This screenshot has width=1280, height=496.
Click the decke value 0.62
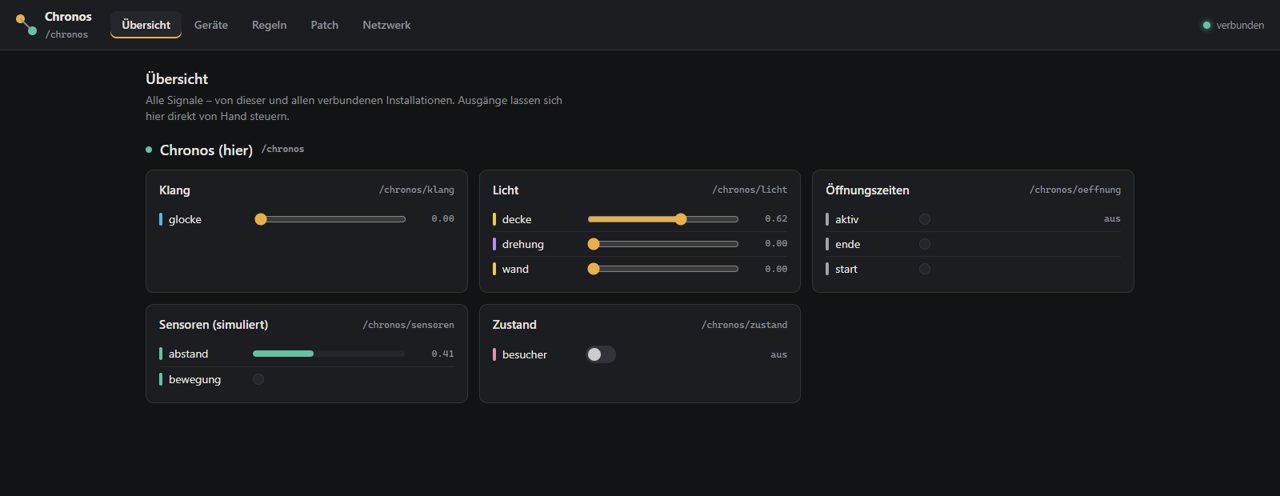[x=776, y=219]
